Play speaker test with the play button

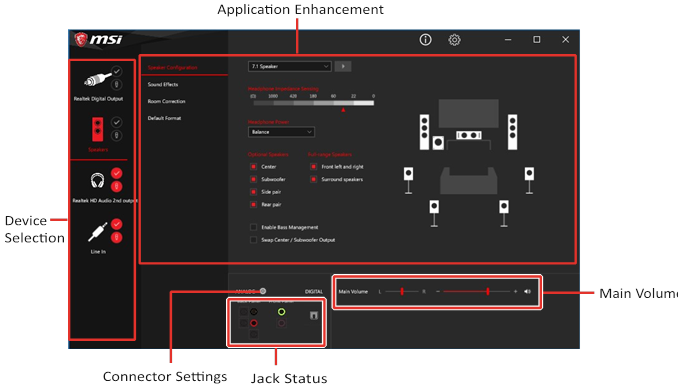coord(343,66)
